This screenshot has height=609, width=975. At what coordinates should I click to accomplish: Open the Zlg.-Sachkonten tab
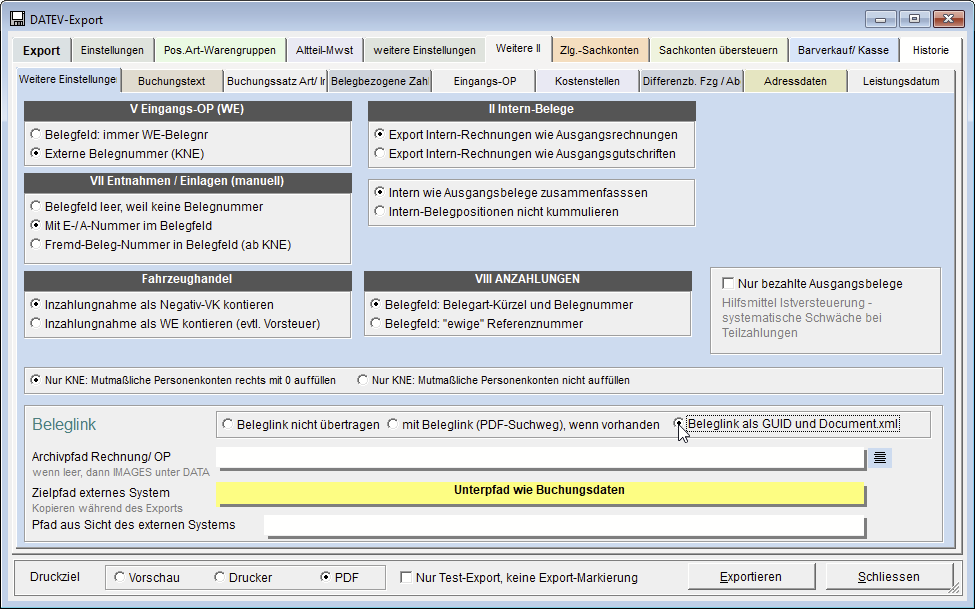pos(599,50)
